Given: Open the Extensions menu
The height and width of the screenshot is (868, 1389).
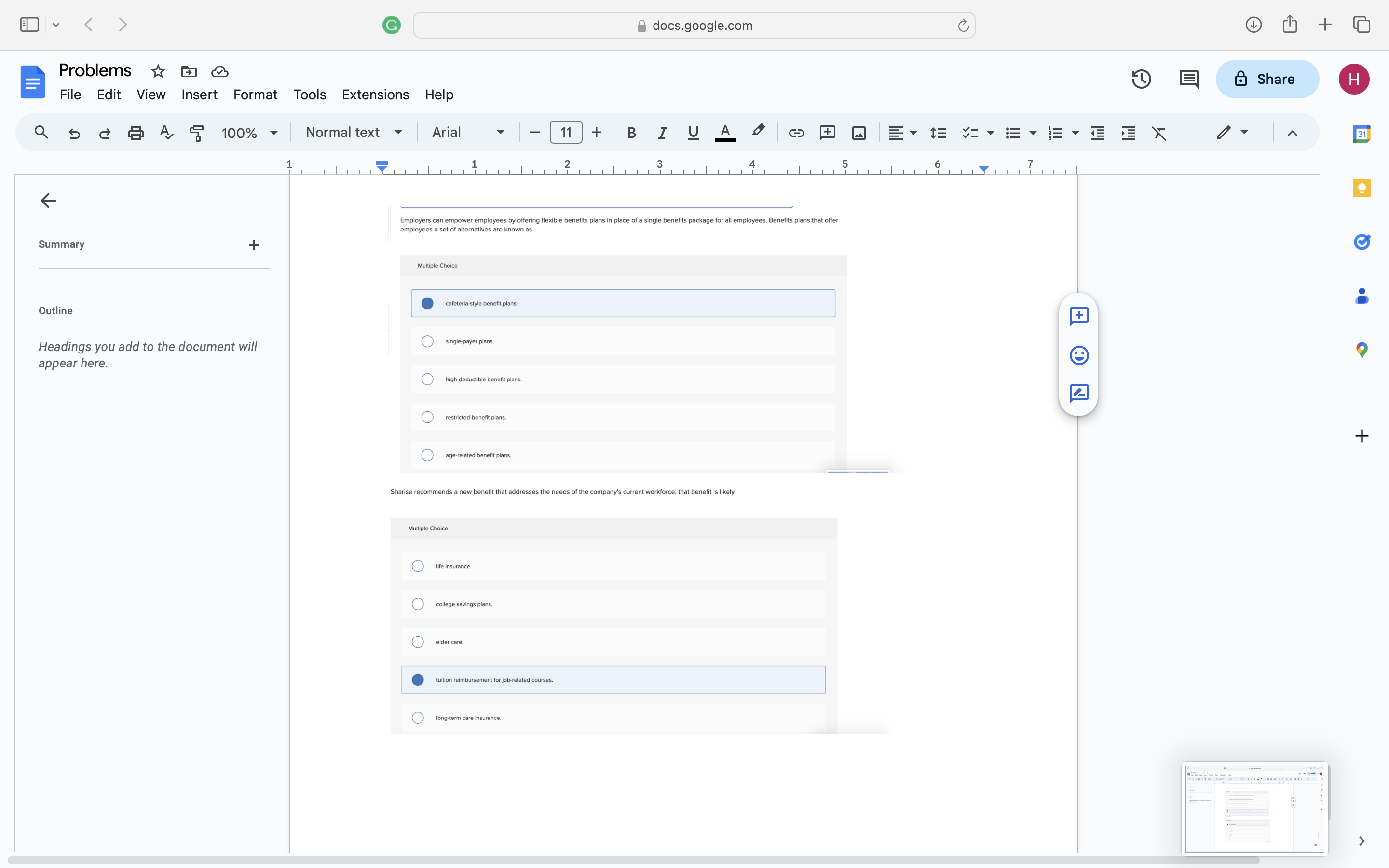Looking at the screenshot, I should pyautogui.click(x=375, y=94).
